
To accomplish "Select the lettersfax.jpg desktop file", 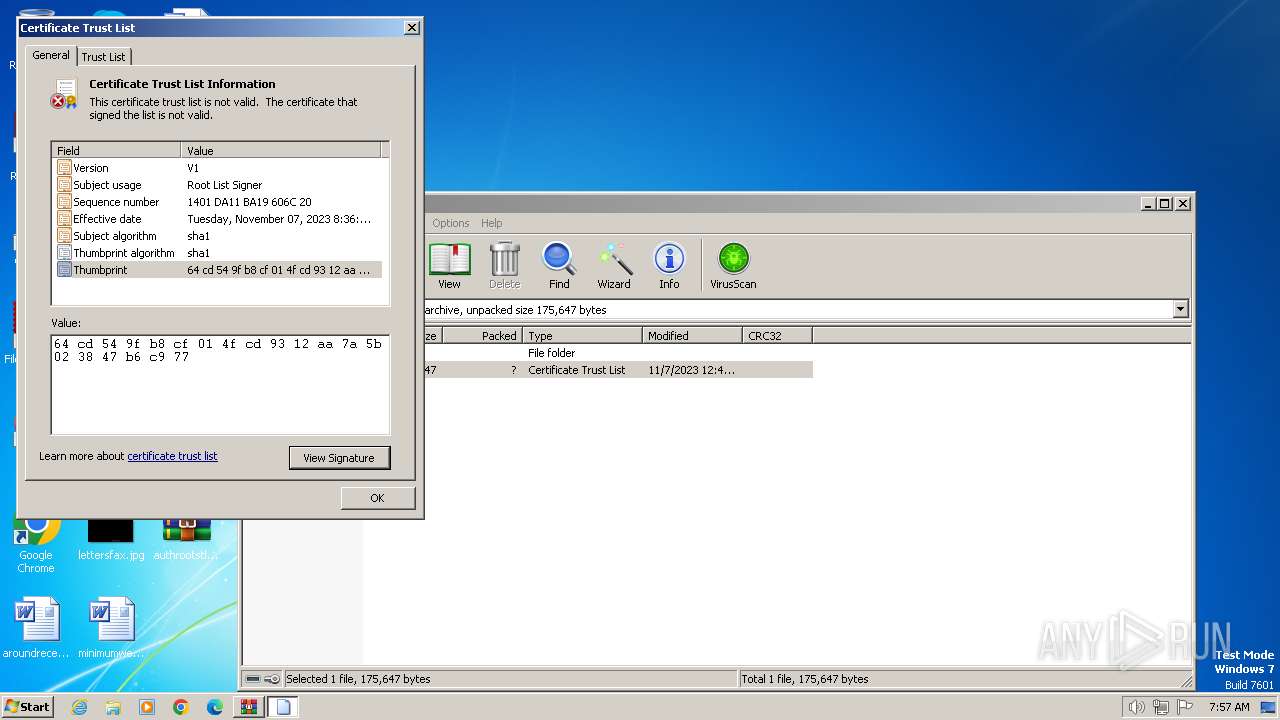I will coord(111,541).
